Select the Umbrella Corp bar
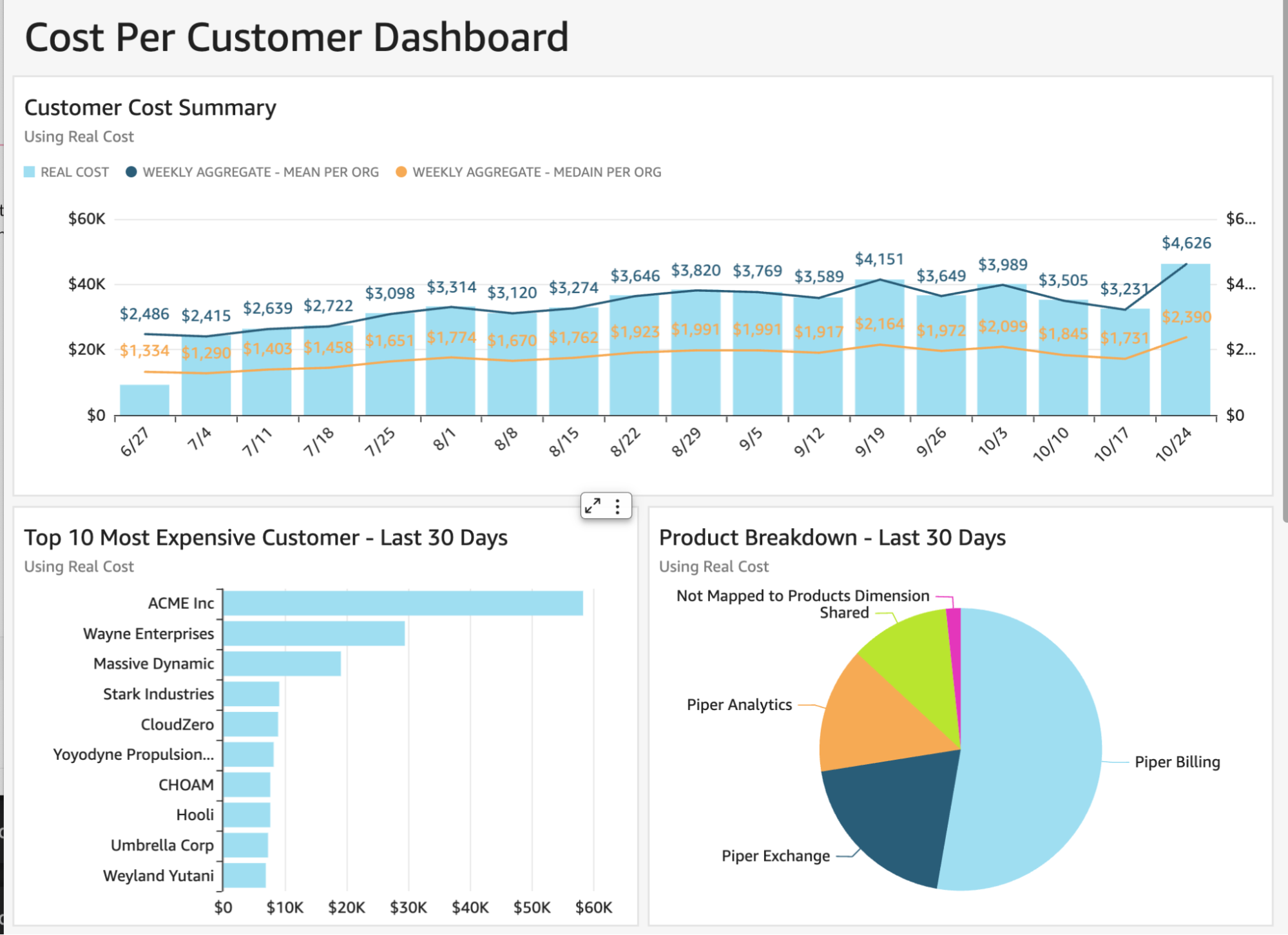Viewport: 1288px width, 935px height. pos(245,845)
